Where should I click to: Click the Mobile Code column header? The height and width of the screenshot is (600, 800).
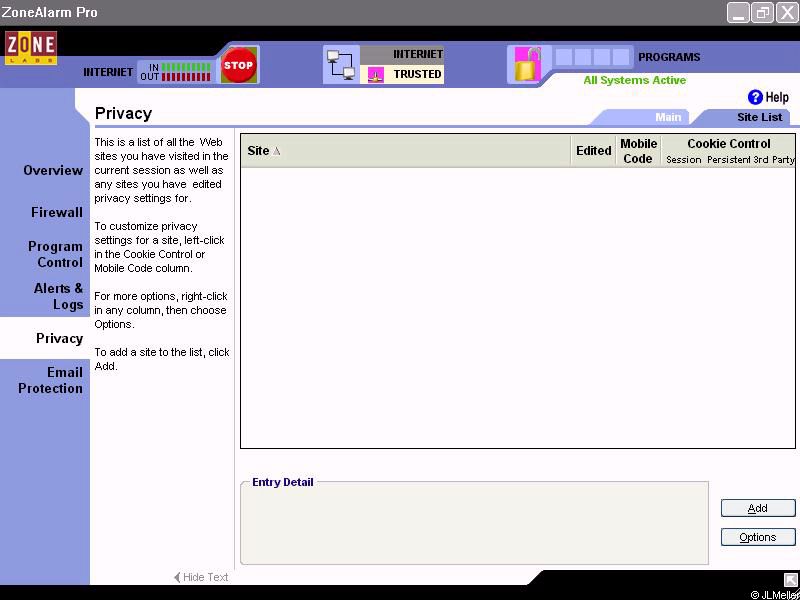(x=638, y=151)
